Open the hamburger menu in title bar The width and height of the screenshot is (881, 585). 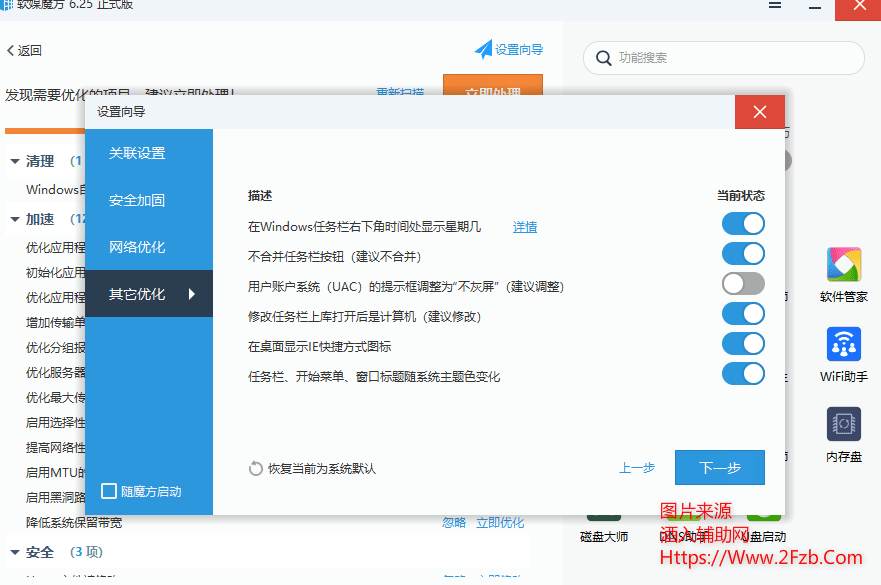point(775,5)
